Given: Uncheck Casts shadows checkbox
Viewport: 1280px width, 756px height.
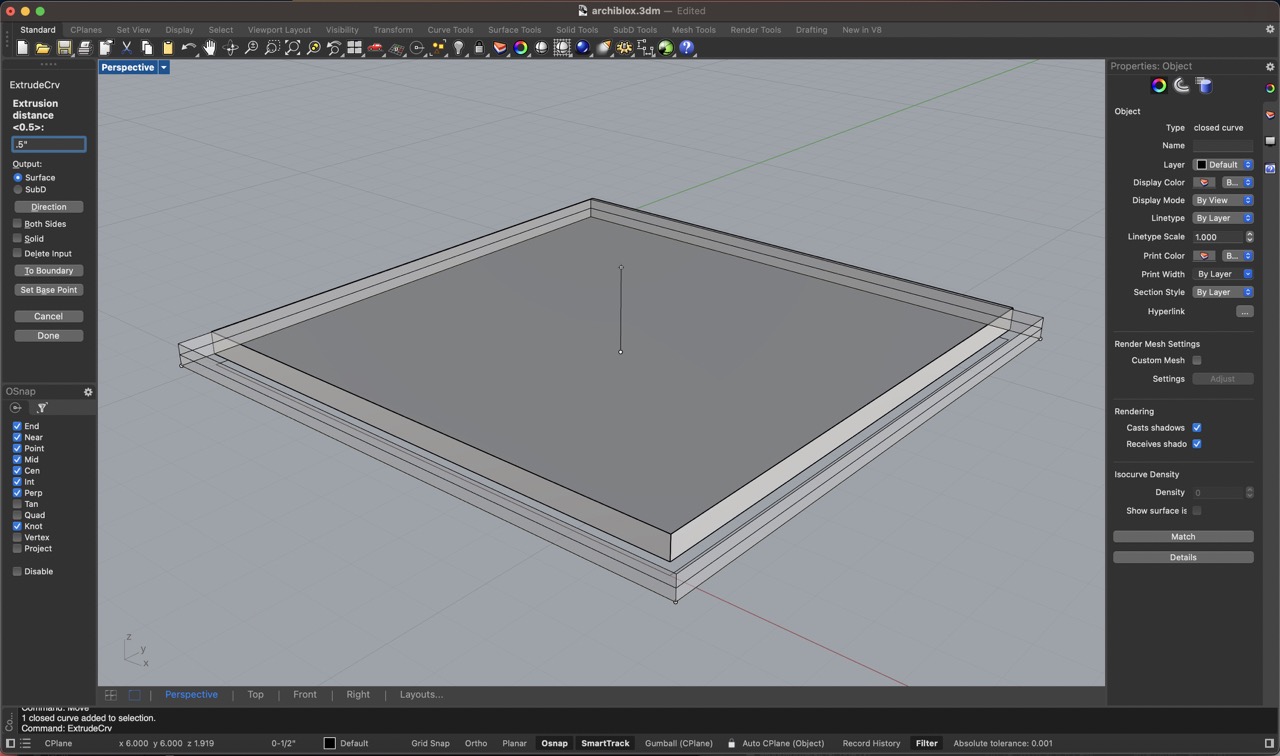Looking at the screenshot, I should [x=1197, y=427].
